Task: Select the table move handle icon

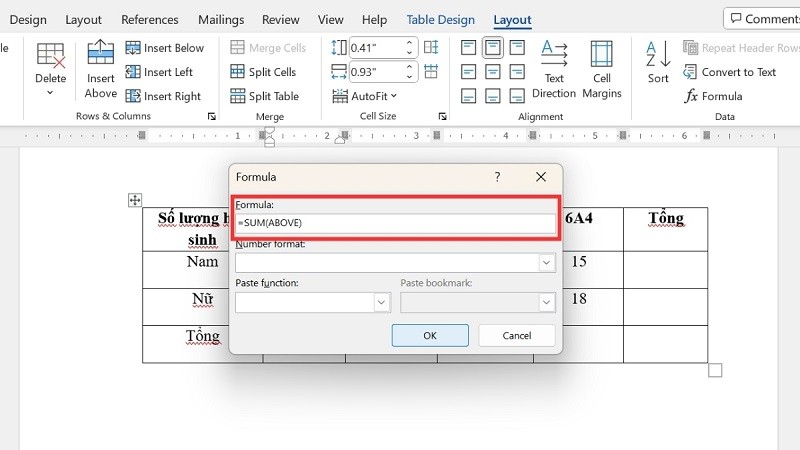Action: point(135,201)
